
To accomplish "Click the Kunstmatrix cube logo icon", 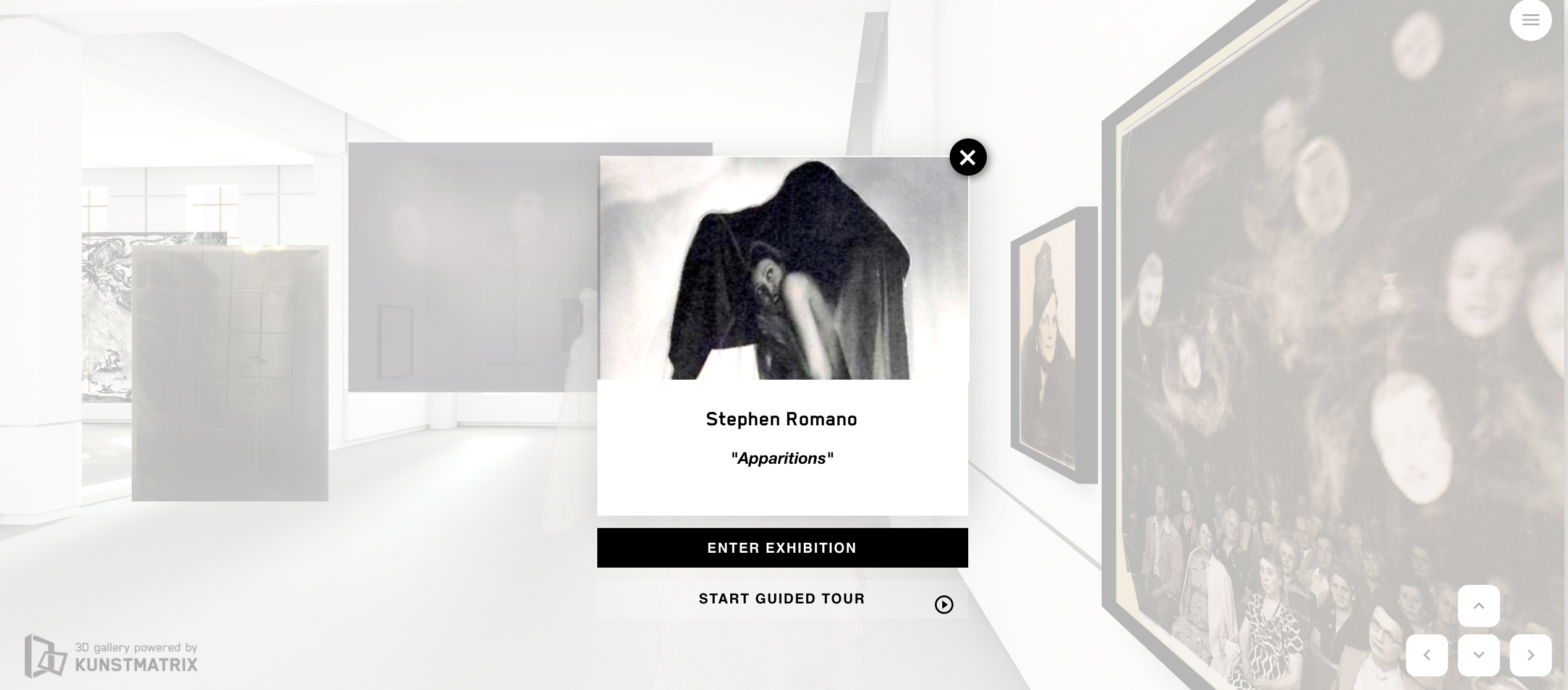I will pos(45,656).
